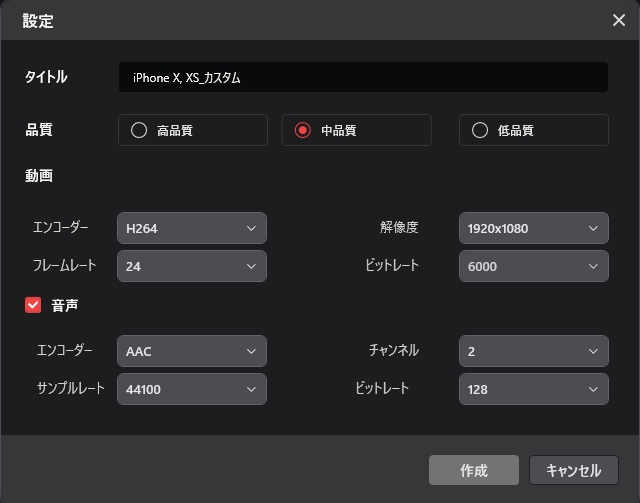The image size is (640, 503).
Task: Click the 動画 section heading
Action: click(39, 176)
